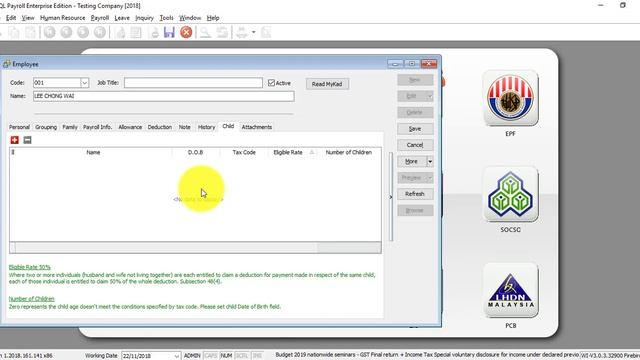This screenshot has height=360, width=640.
Task: Open the EPF shortcut icon
Action: [x=510, y=98]
